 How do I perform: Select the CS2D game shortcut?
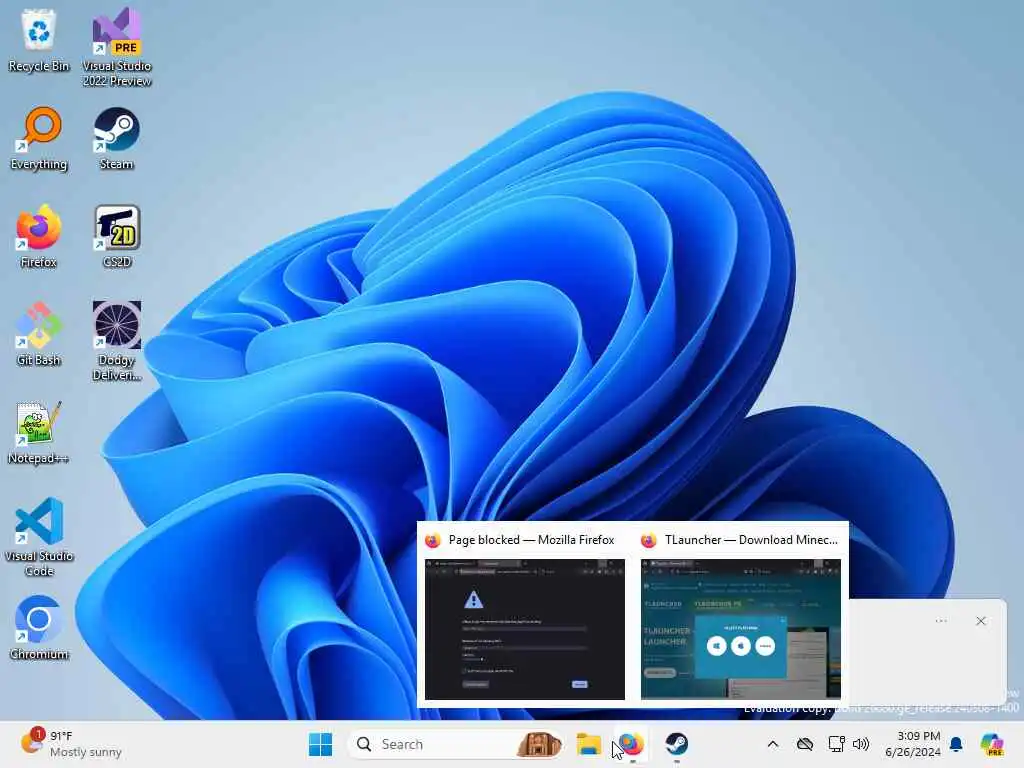(117, 236)
